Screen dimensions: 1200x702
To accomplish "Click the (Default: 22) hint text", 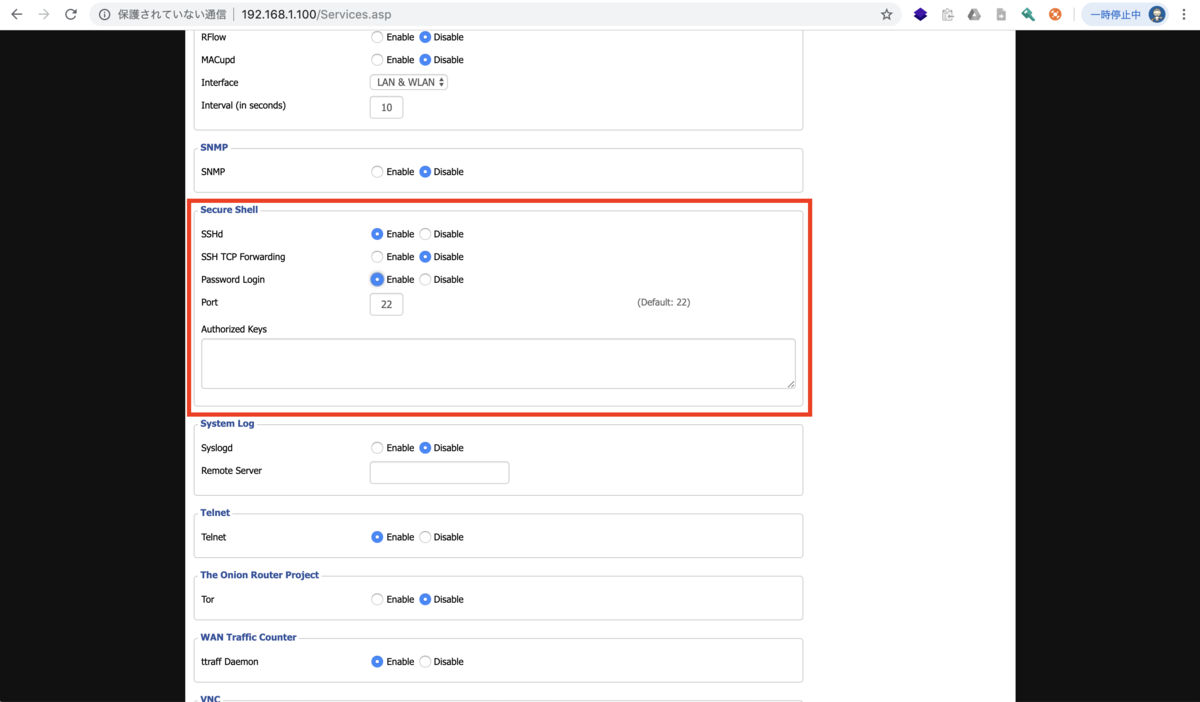I will (664, 302).
